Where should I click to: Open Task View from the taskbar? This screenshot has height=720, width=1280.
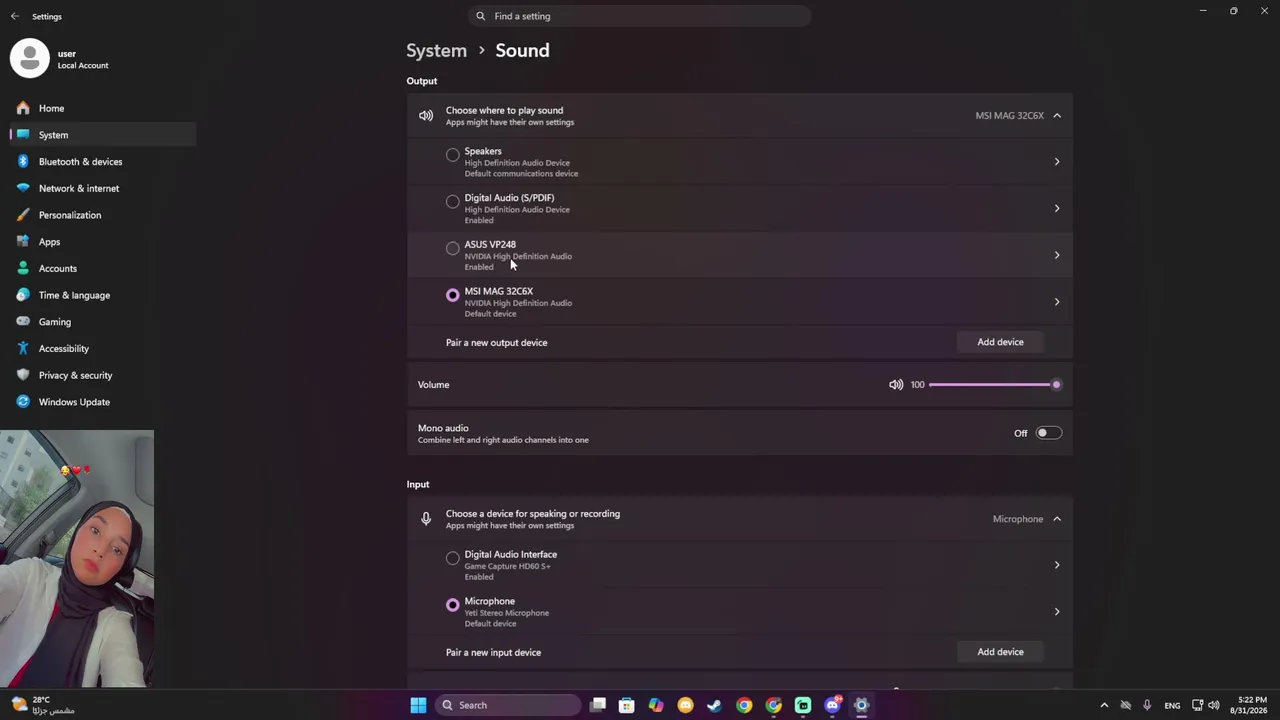(x=598, y=705)
